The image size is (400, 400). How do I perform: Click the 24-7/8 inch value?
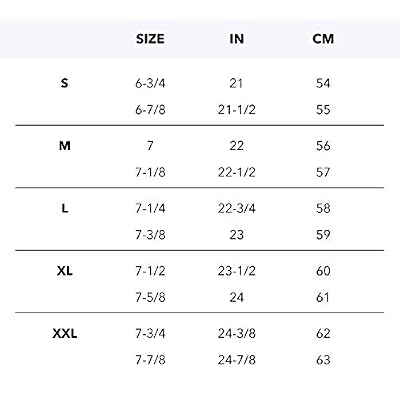click(x=237, y=360)
